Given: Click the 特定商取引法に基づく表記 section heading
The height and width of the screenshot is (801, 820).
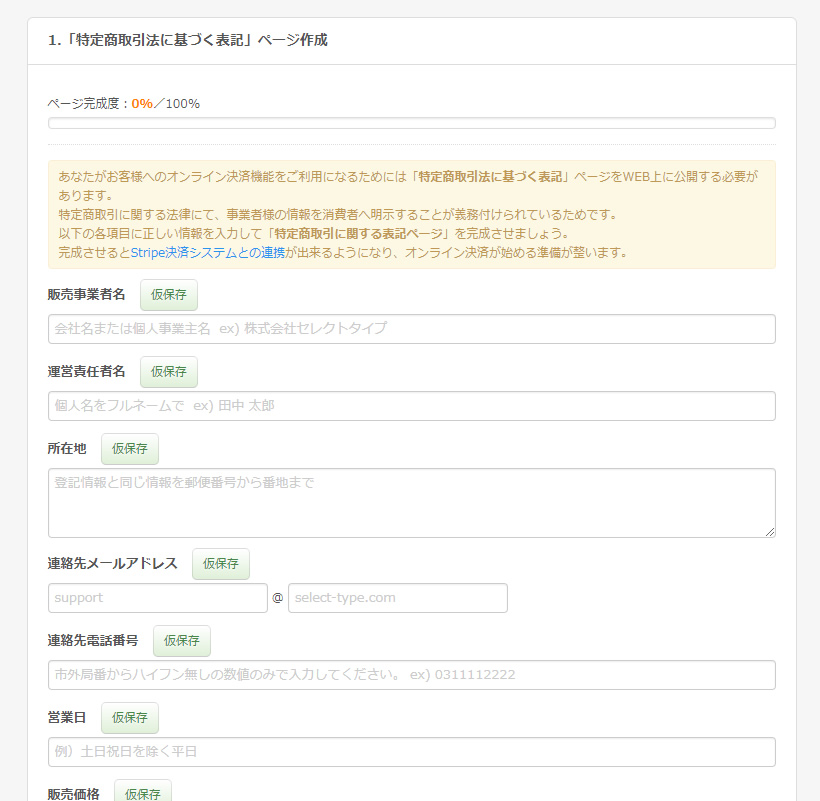Looking at the screenshot, I should [x=187, y=41].
